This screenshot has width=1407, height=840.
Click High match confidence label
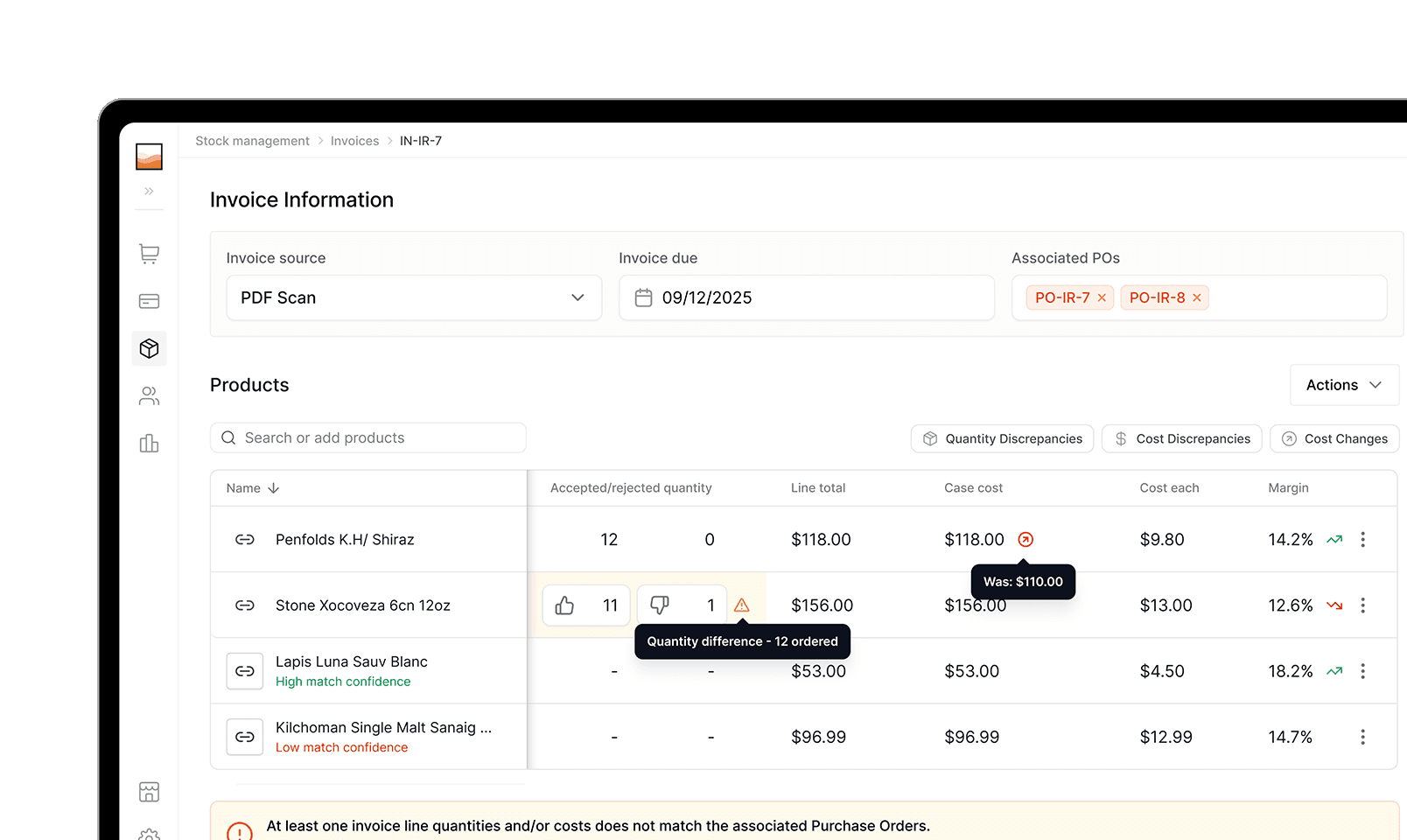point(343,682)
